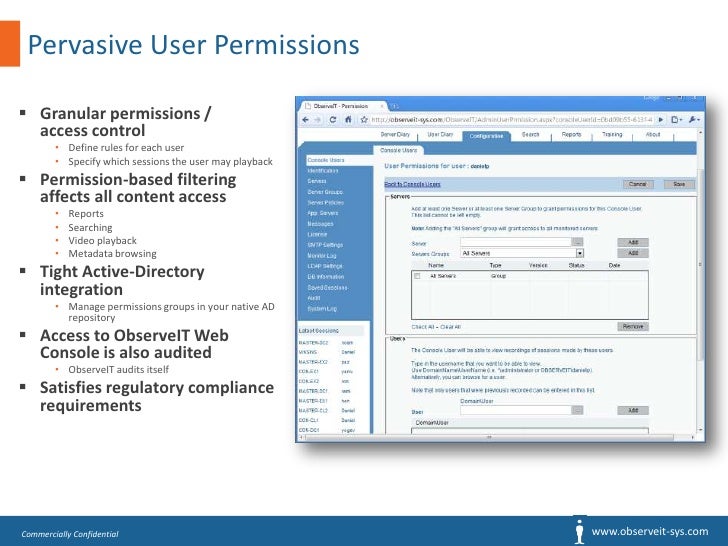This screenshot has width=728, height=546.
Task: Click the go arrow beside the address bar
Action: [x=661, y=120]
